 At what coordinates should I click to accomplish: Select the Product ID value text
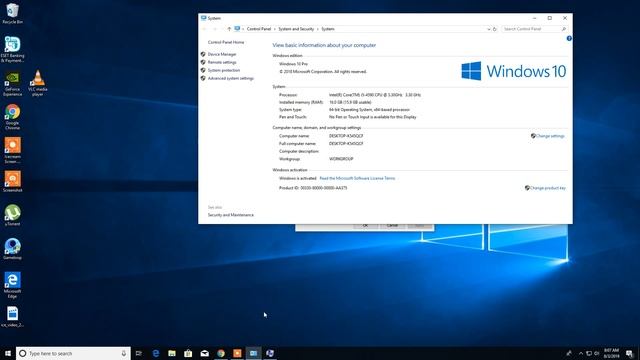(324, 188)
